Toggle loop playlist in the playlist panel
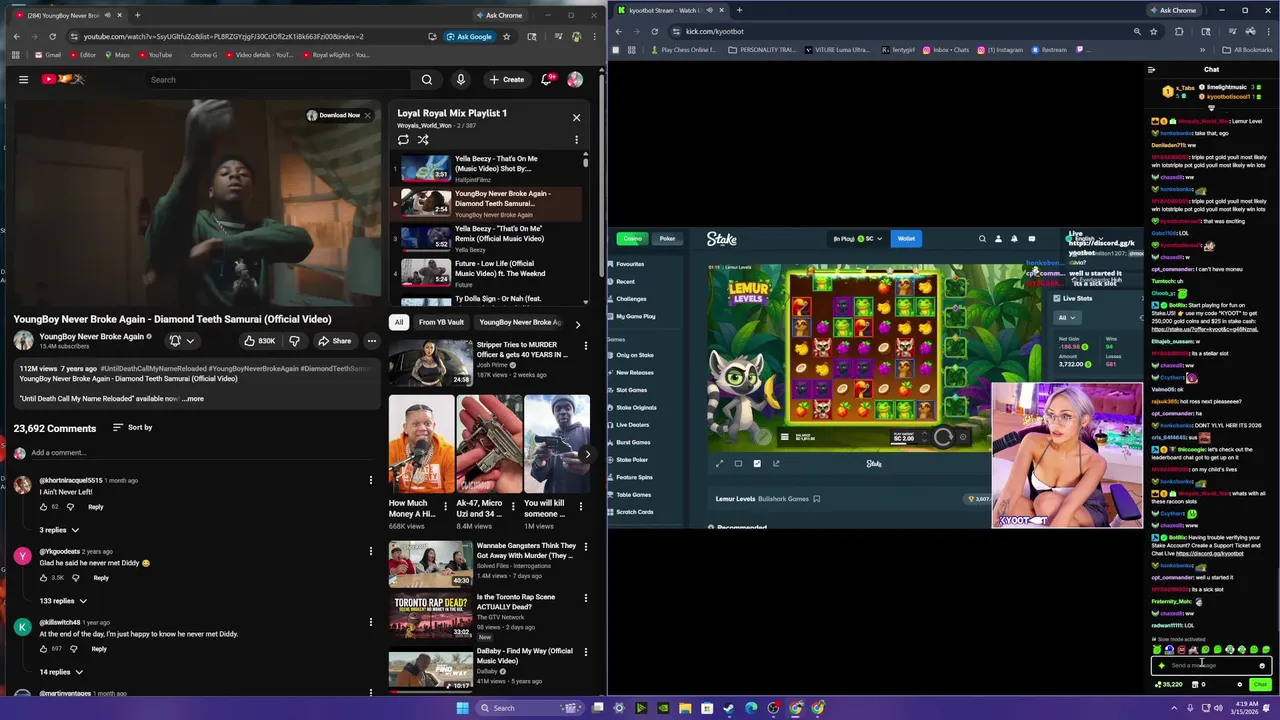The height and width of the screenshot is (720, 1280). pos(403,139)
